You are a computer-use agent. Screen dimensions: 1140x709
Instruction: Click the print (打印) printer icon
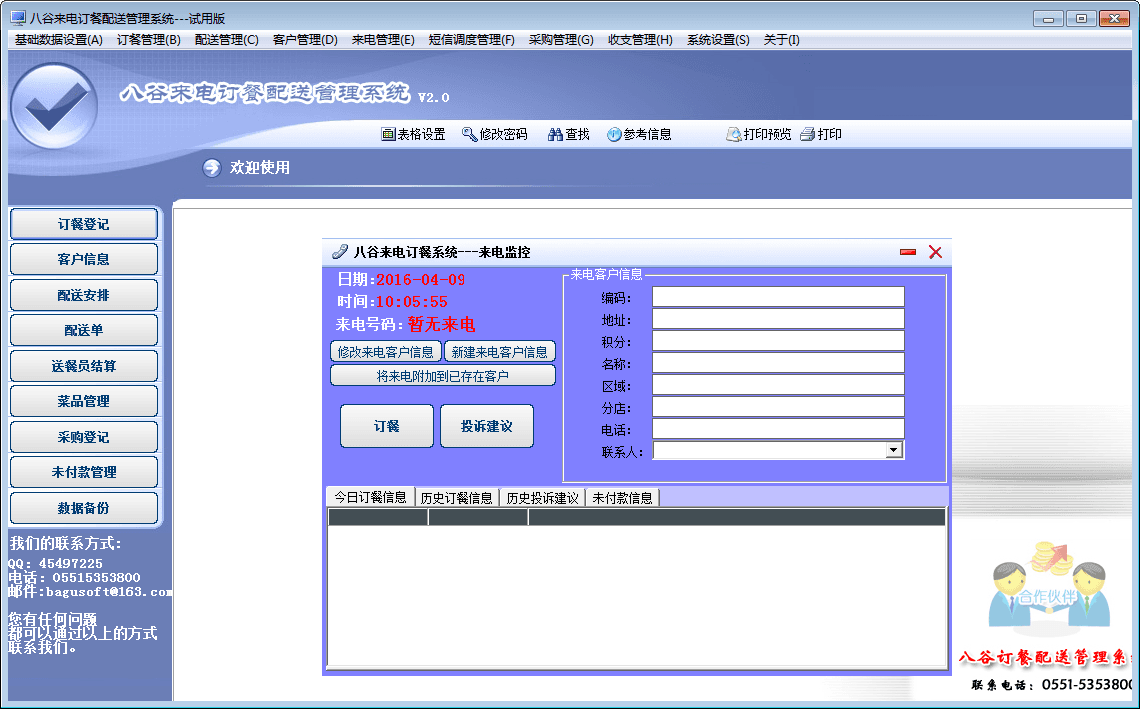click(808, 134)
